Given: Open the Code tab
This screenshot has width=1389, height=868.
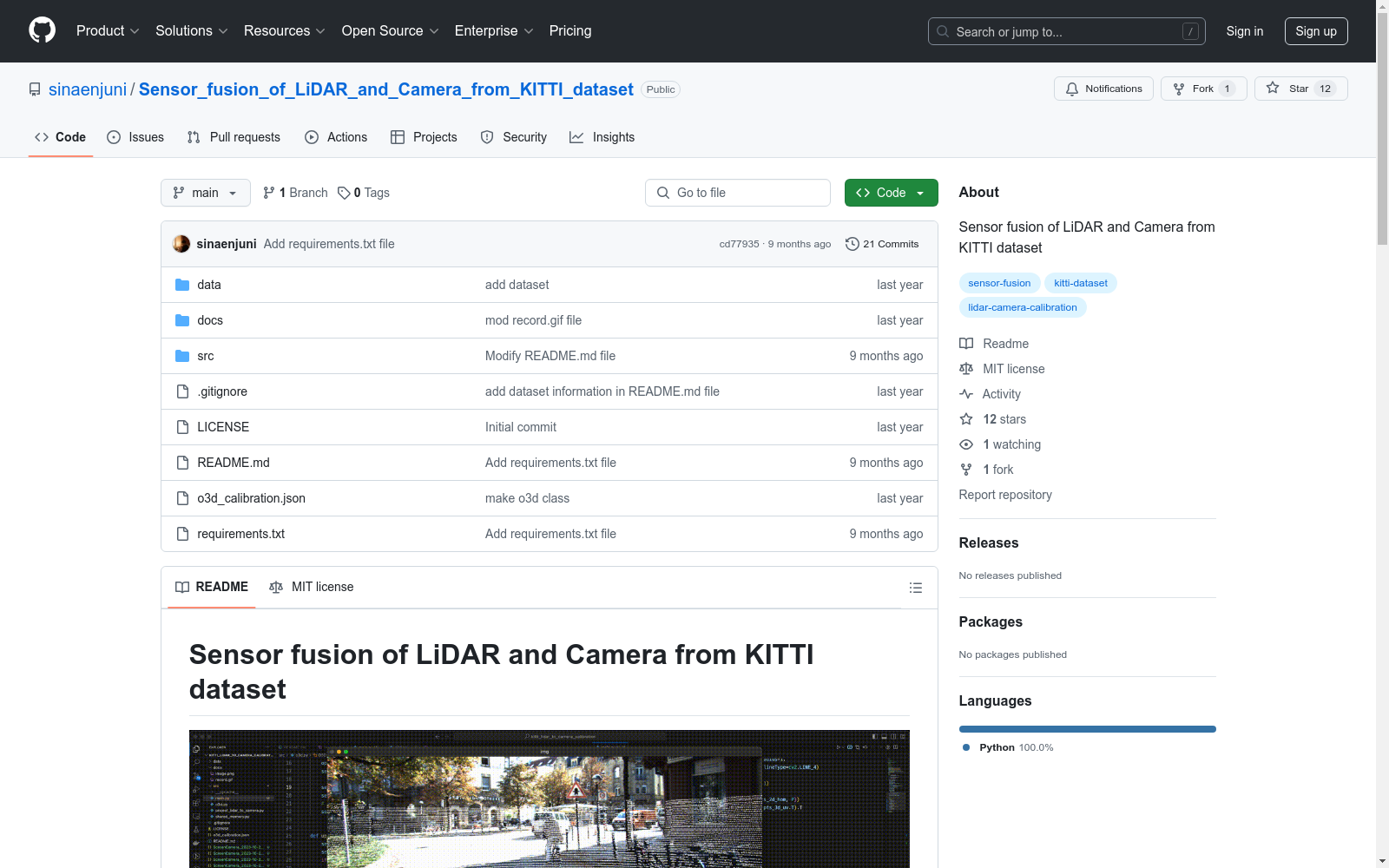Looking at the screenshot, I should coord(61,137).
